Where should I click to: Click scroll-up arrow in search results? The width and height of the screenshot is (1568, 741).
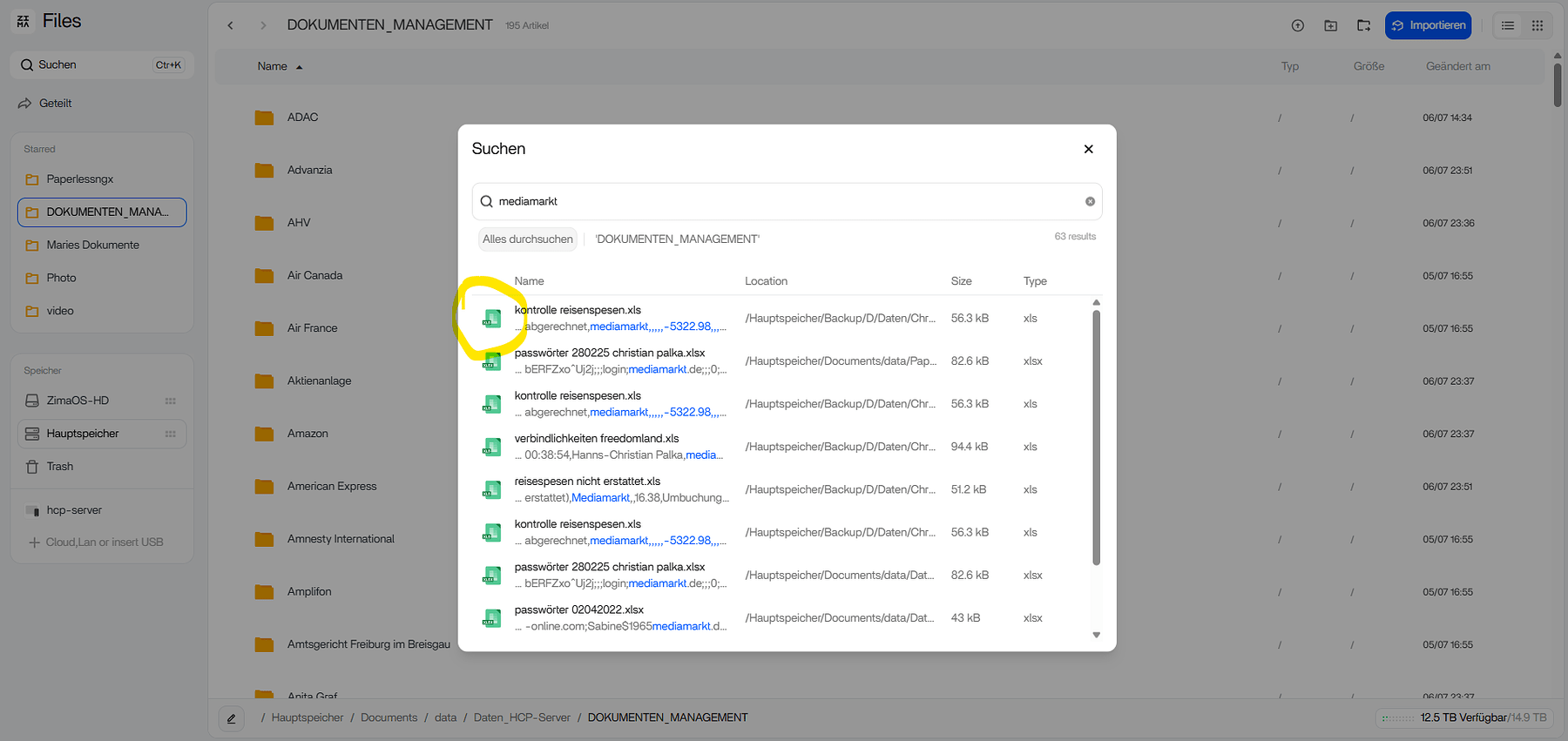(1096, 302)
